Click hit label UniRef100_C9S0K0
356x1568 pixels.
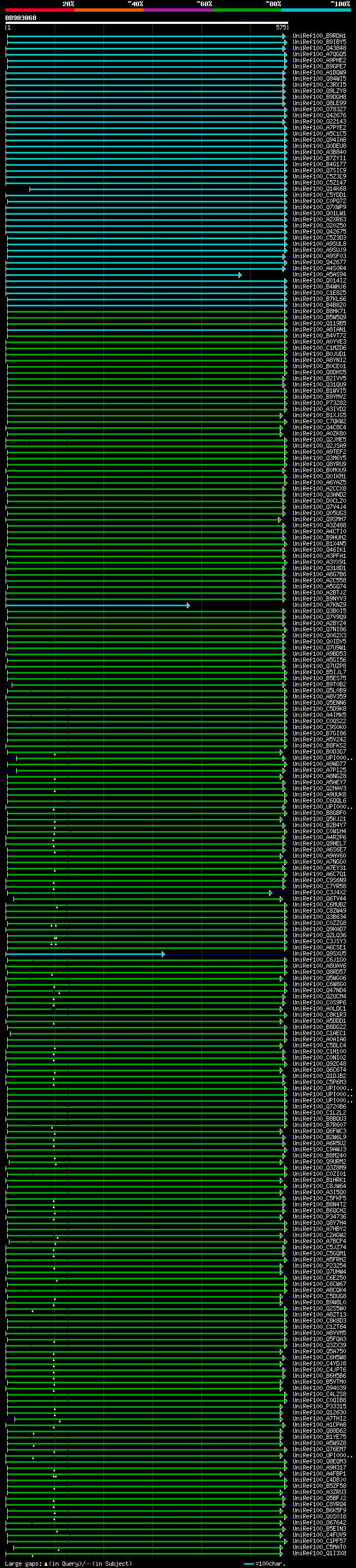(319, 728)
